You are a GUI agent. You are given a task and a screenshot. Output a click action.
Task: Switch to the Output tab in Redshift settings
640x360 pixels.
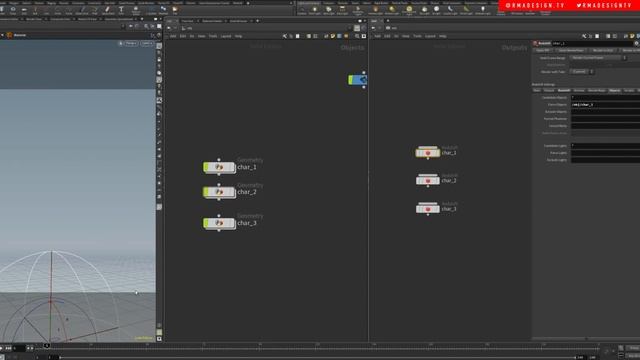click(549, 91)
